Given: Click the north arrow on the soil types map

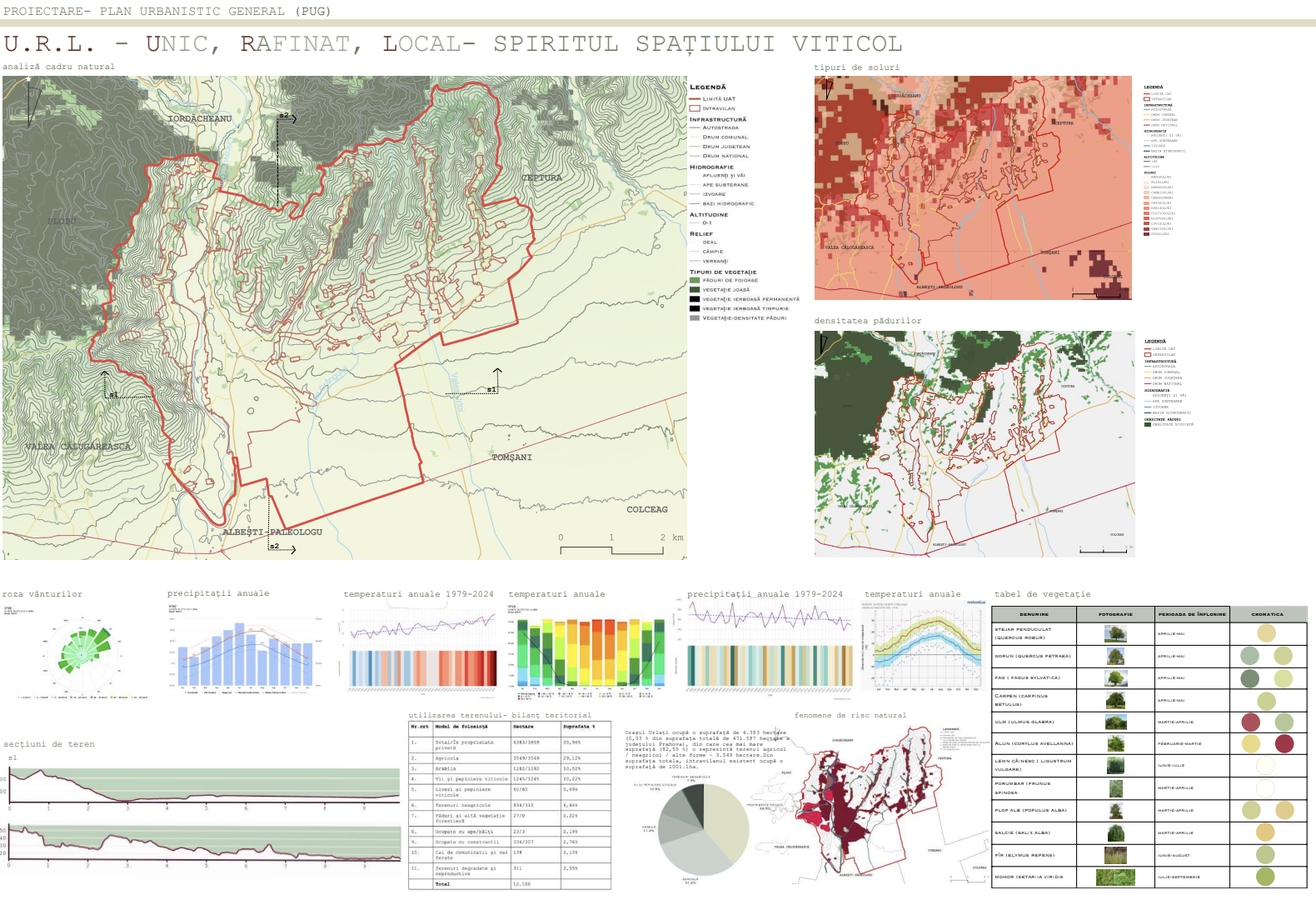Looking at the screenshot, I should point(829,89).
